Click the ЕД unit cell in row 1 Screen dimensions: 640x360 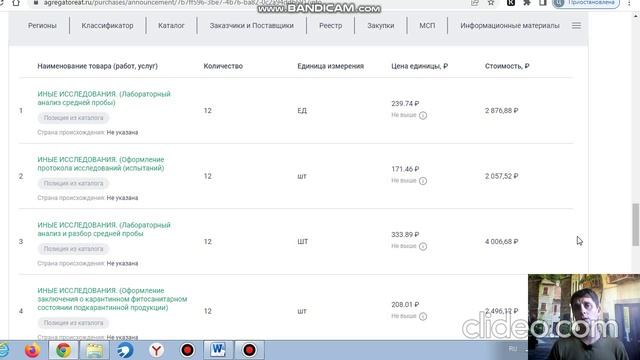[302, 111]
